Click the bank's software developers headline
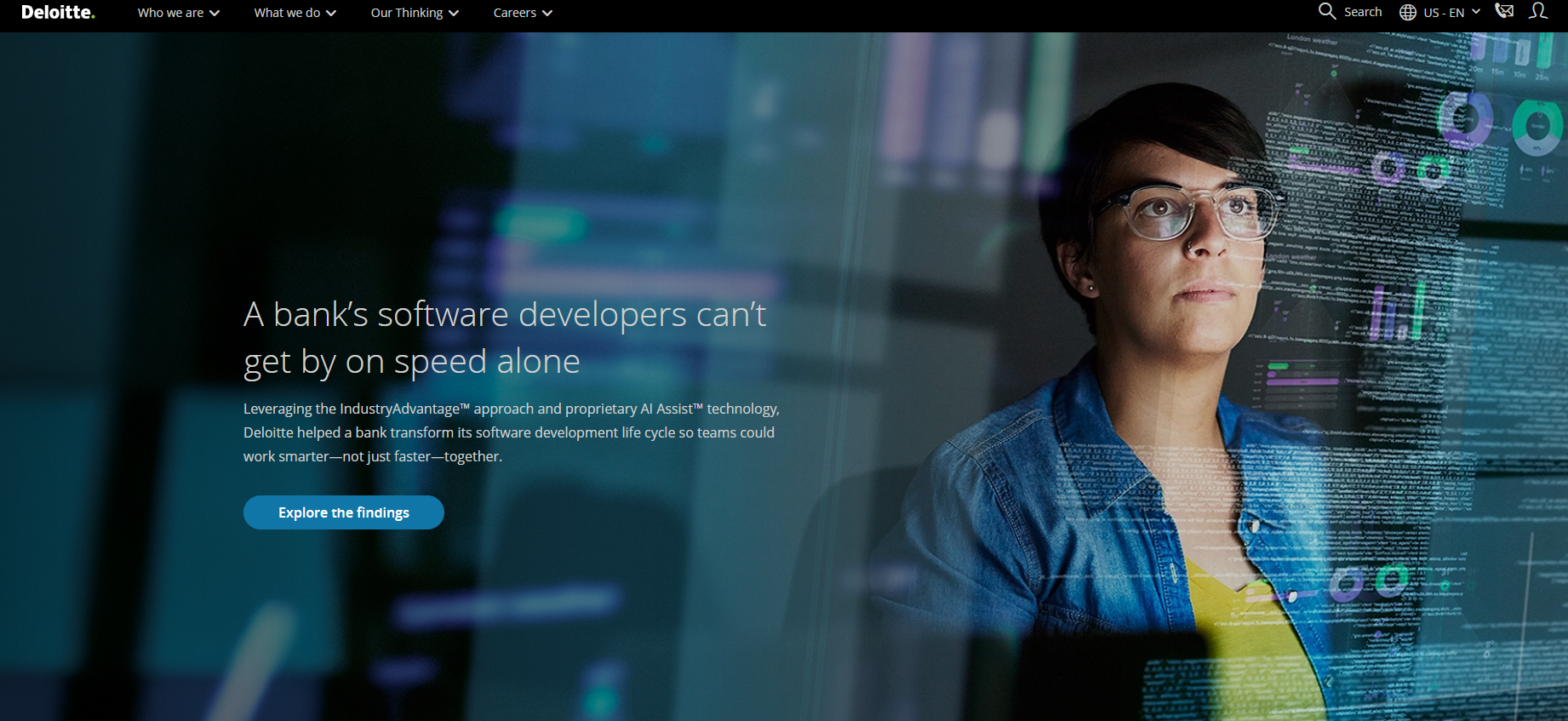Viewport: 1568px width, 721px height. point(504,338)
